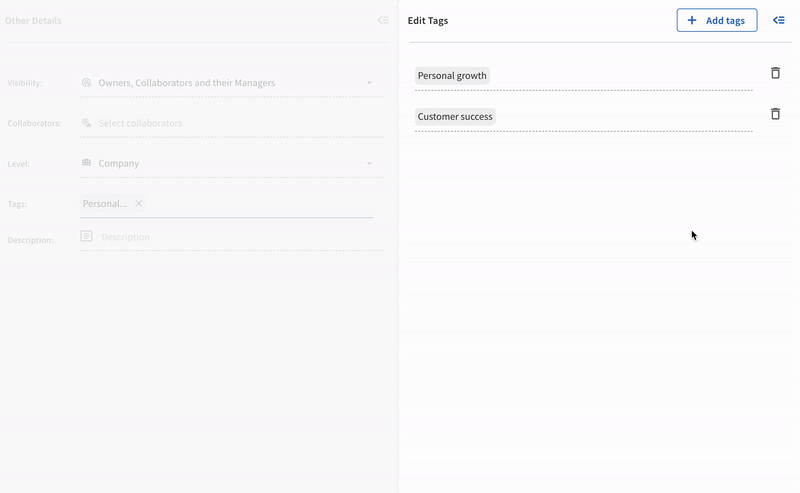800x493 pixels.
Task: Edit the Personal growth tag name
Action: coord(452,76)
